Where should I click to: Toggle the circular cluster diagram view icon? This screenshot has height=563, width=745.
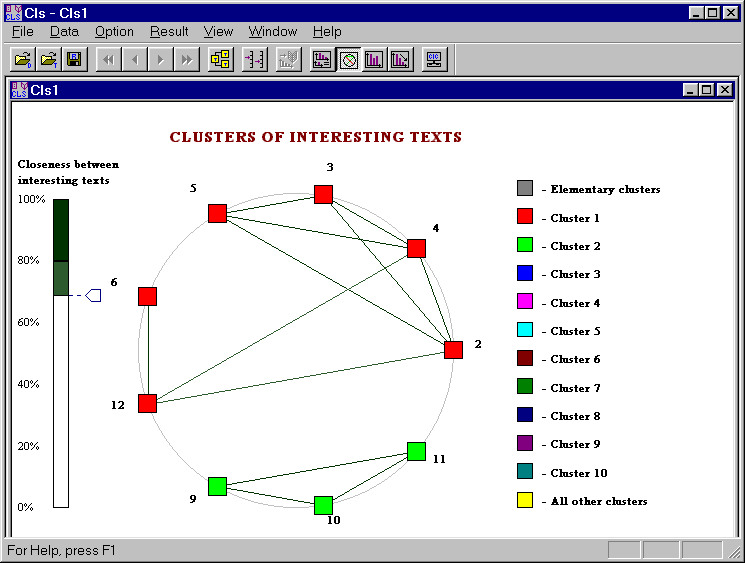pyautogui.click(x=349, y=59)
